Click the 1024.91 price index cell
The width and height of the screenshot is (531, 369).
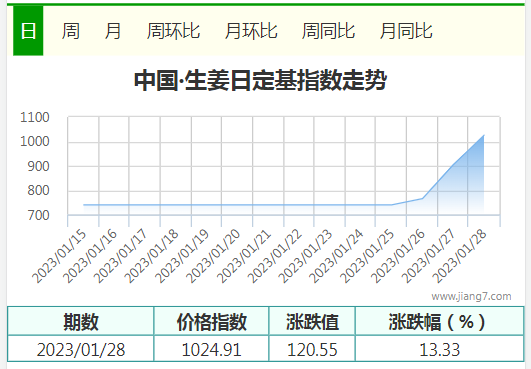coord(212,349)
